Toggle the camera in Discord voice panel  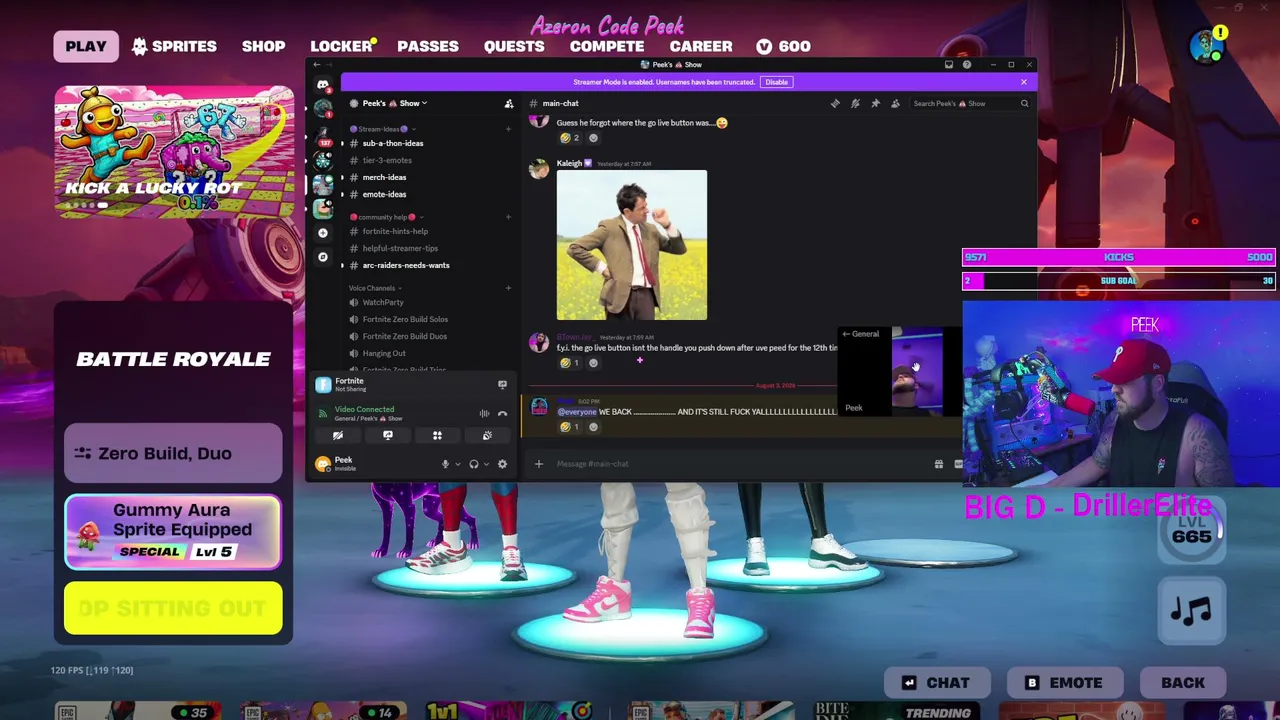coord(338,435)
